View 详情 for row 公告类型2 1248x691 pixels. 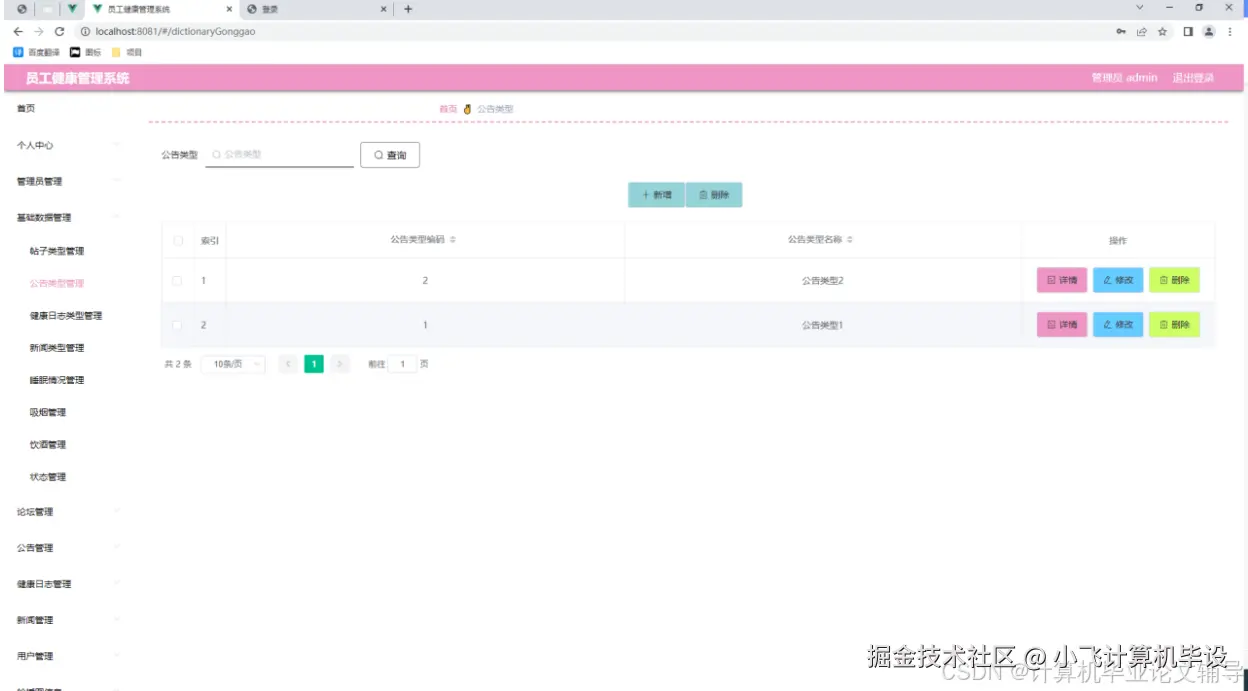(1062, 280)
